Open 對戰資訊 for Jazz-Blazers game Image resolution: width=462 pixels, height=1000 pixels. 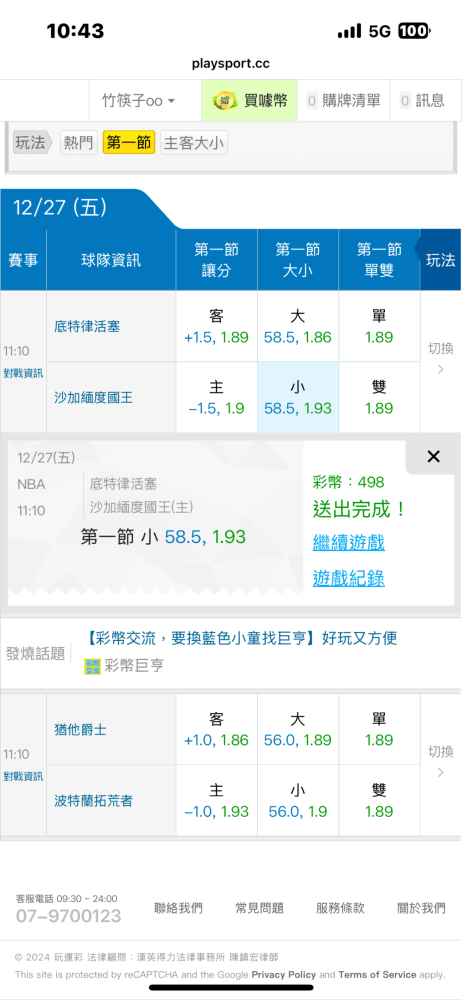pyautogui.click(x=23, y=777)
